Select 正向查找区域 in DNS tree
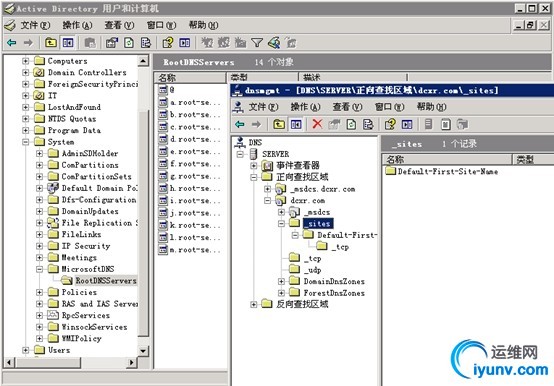 point(302,177)
